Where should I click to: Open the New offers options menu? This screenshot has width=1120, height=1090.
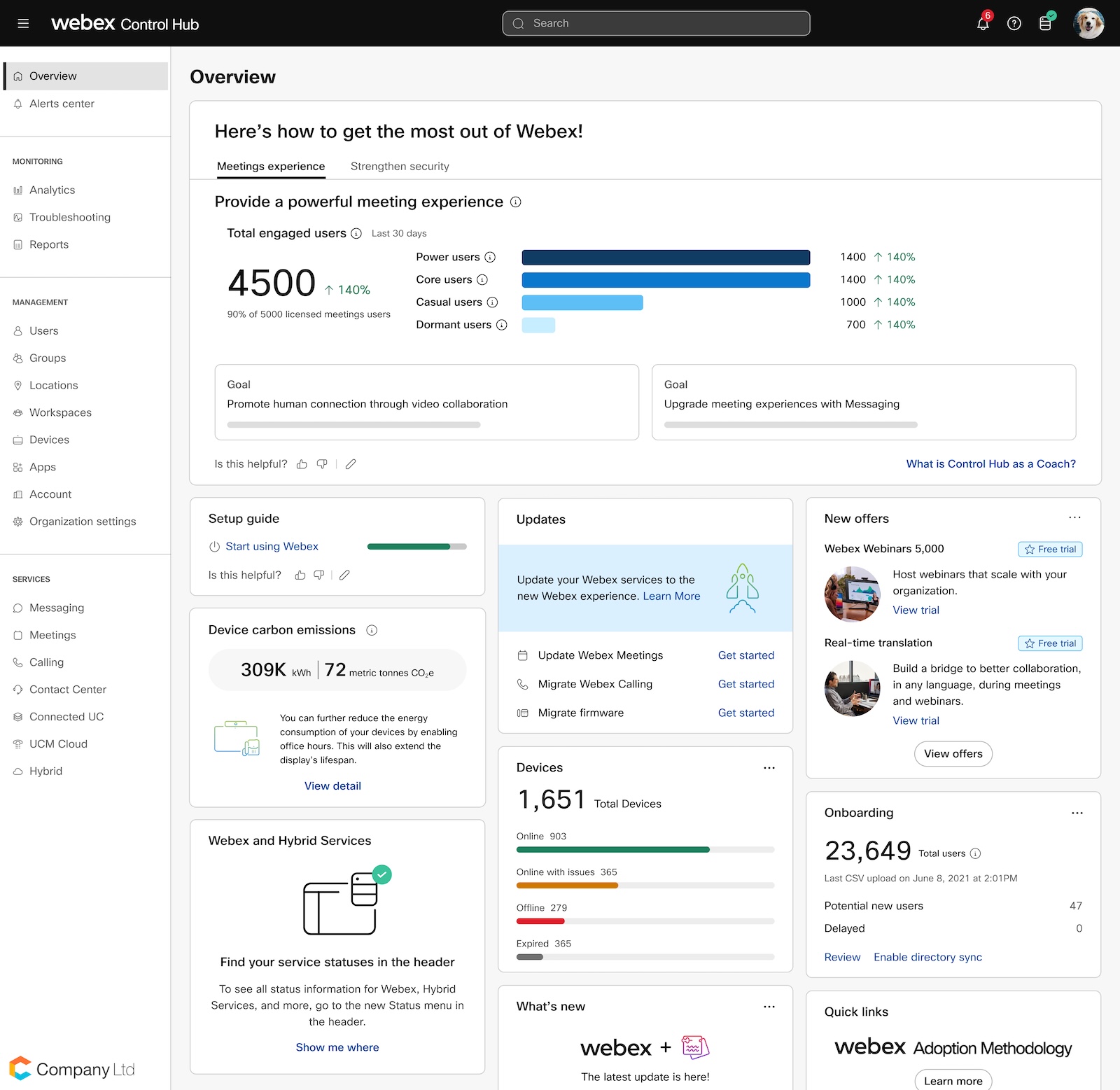coord(1075,518)
